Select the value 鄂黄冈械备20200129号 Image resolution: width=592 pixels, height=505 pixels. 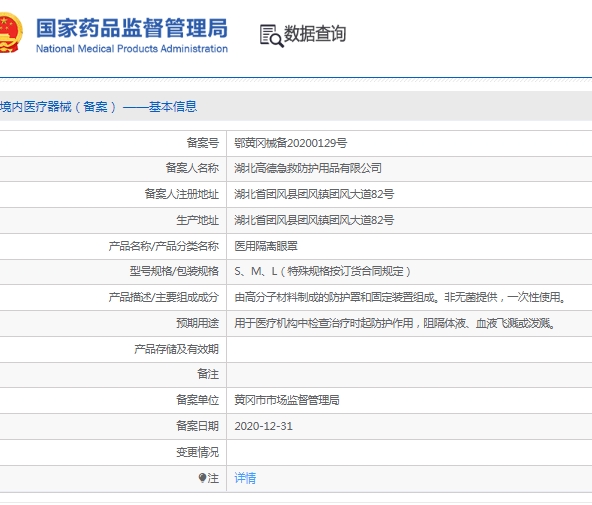pos(290,143)
